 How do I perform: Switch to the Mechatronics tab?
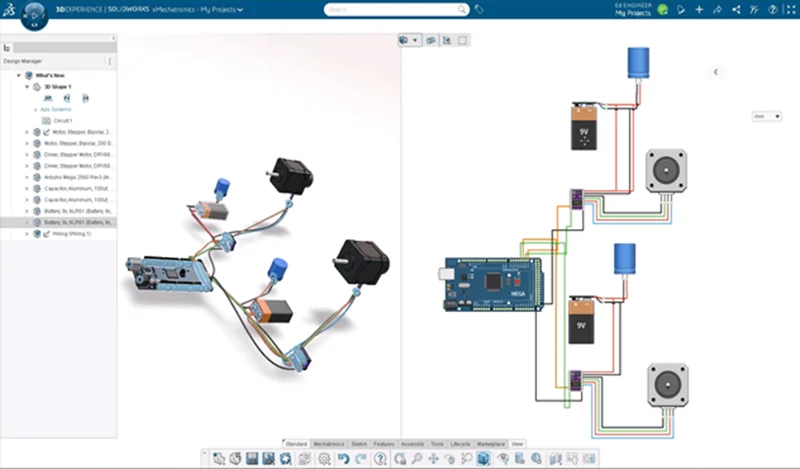point(328,443)
